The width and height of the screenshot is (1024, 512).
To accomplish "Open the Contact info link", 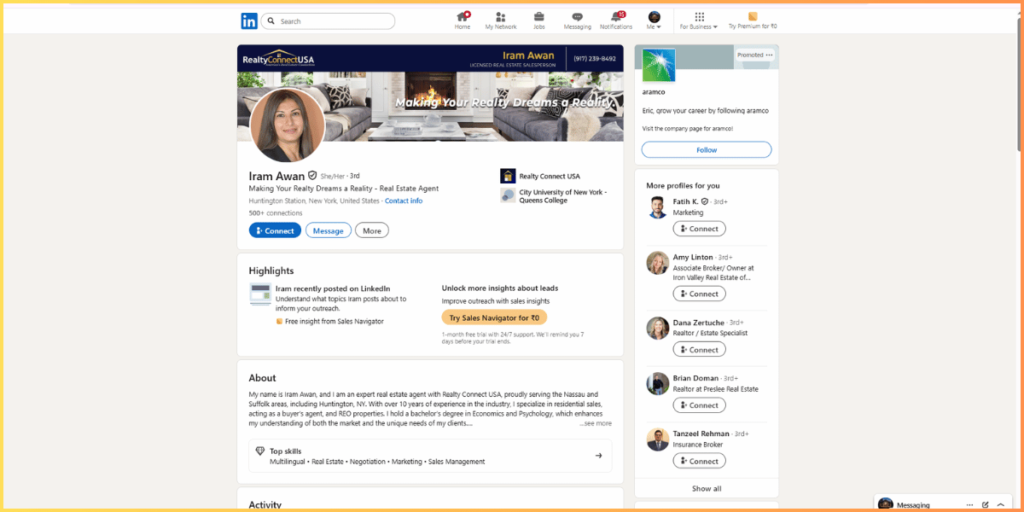I will click(403, 201).
